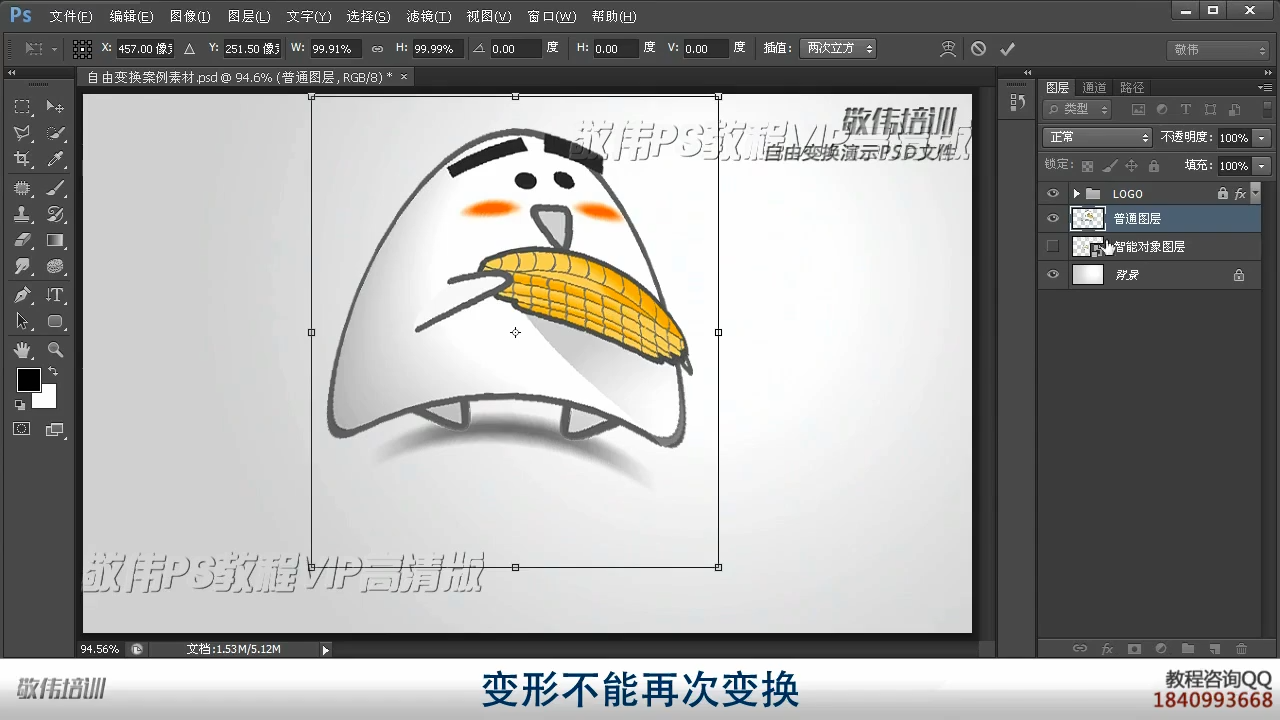
Task: Choose the Rounded Rectangle shape tool
Action: (x=55, y=321)
